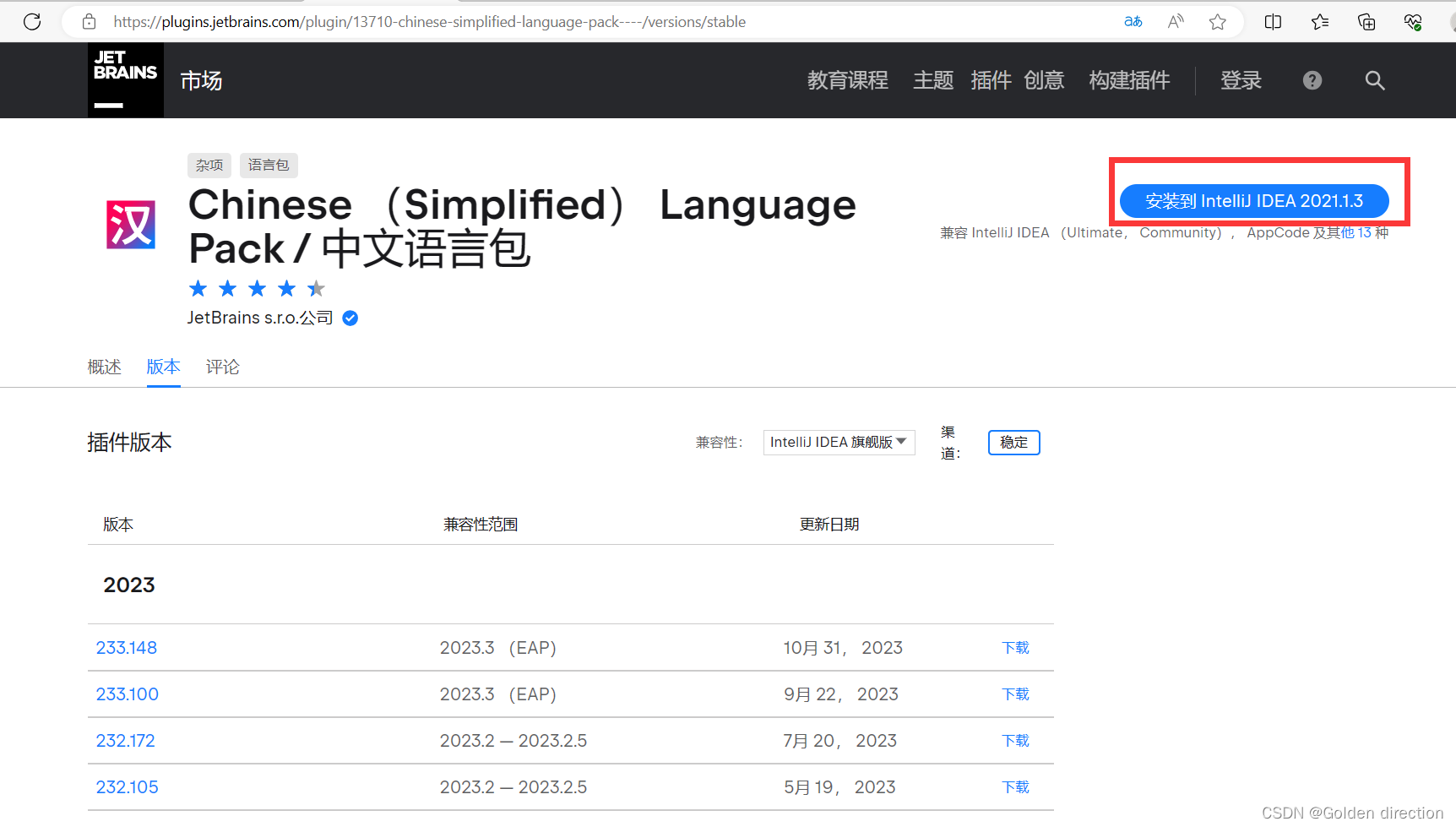1456x827 pixels.
Task: Click the page reload icon
Action: [31, 22]
